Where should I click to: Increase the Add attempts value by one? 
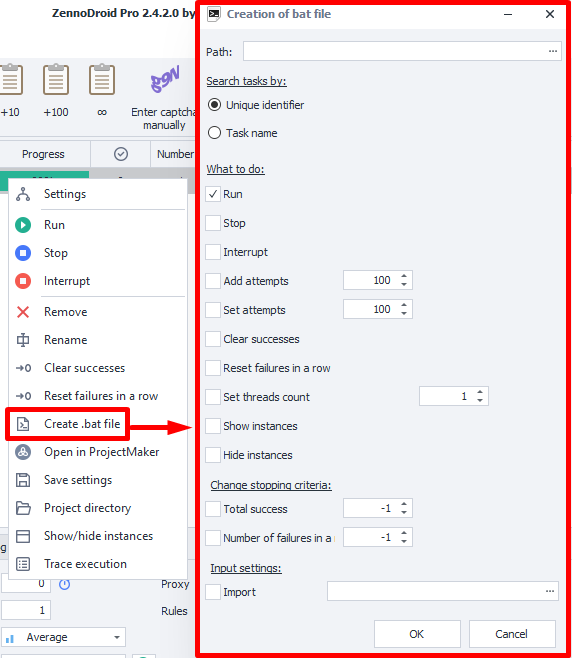pyautogui.click(x=404, y=276)
